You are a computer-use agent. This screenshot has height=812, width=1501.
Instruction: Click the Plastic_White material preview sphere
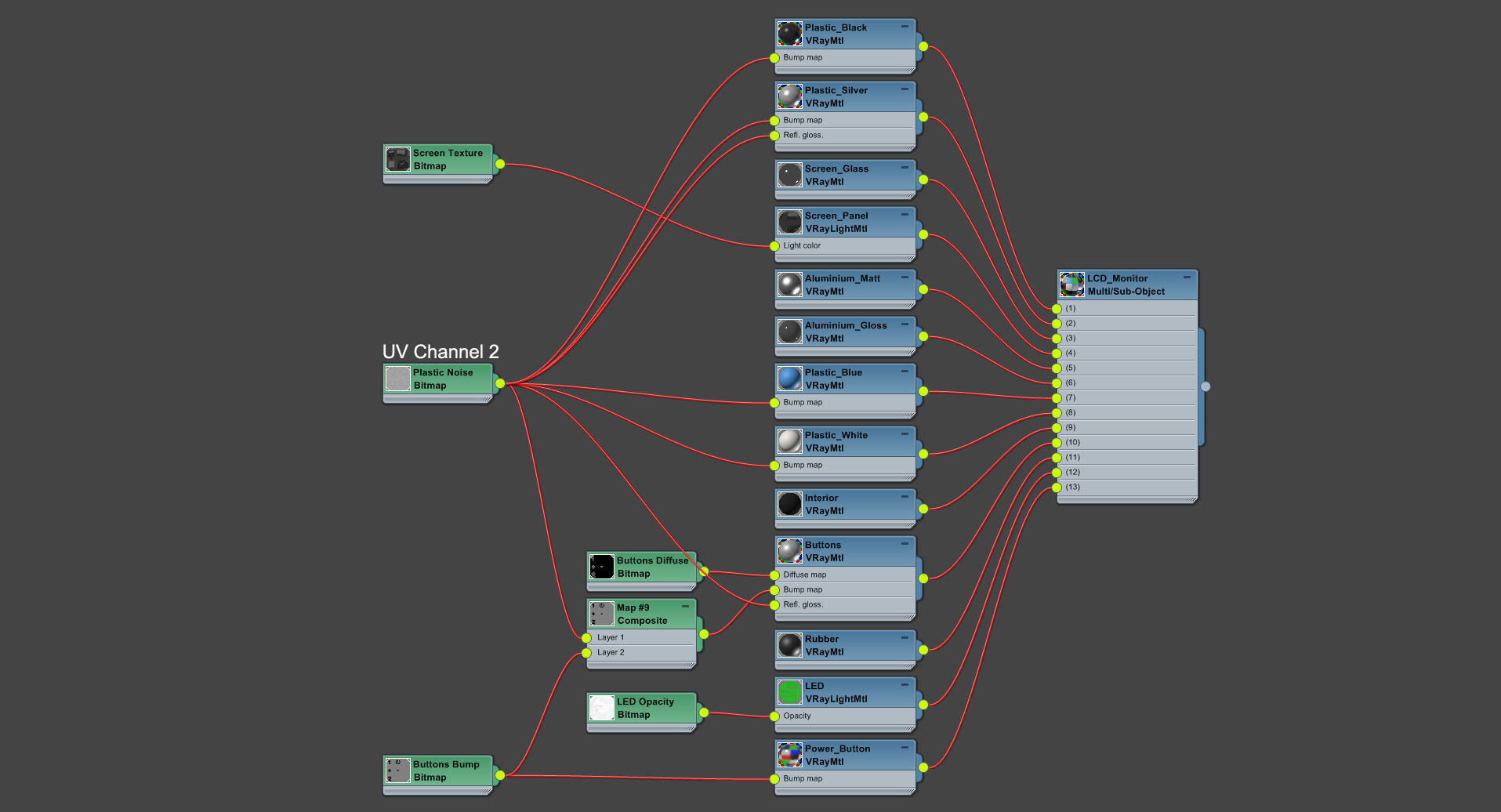pos(789,441)
